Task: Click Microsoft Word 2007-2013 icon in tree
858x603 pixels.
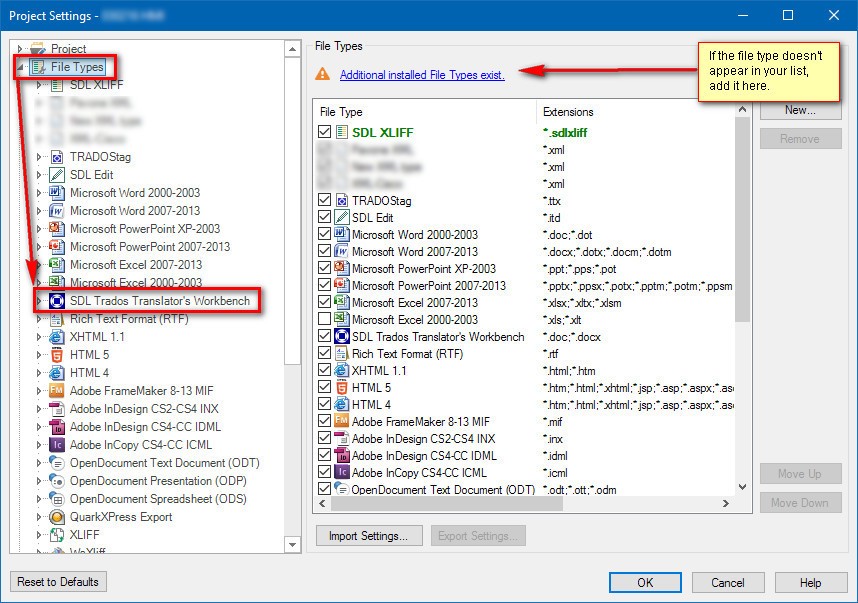Action: pyautogui.click(x=56, y=211)
